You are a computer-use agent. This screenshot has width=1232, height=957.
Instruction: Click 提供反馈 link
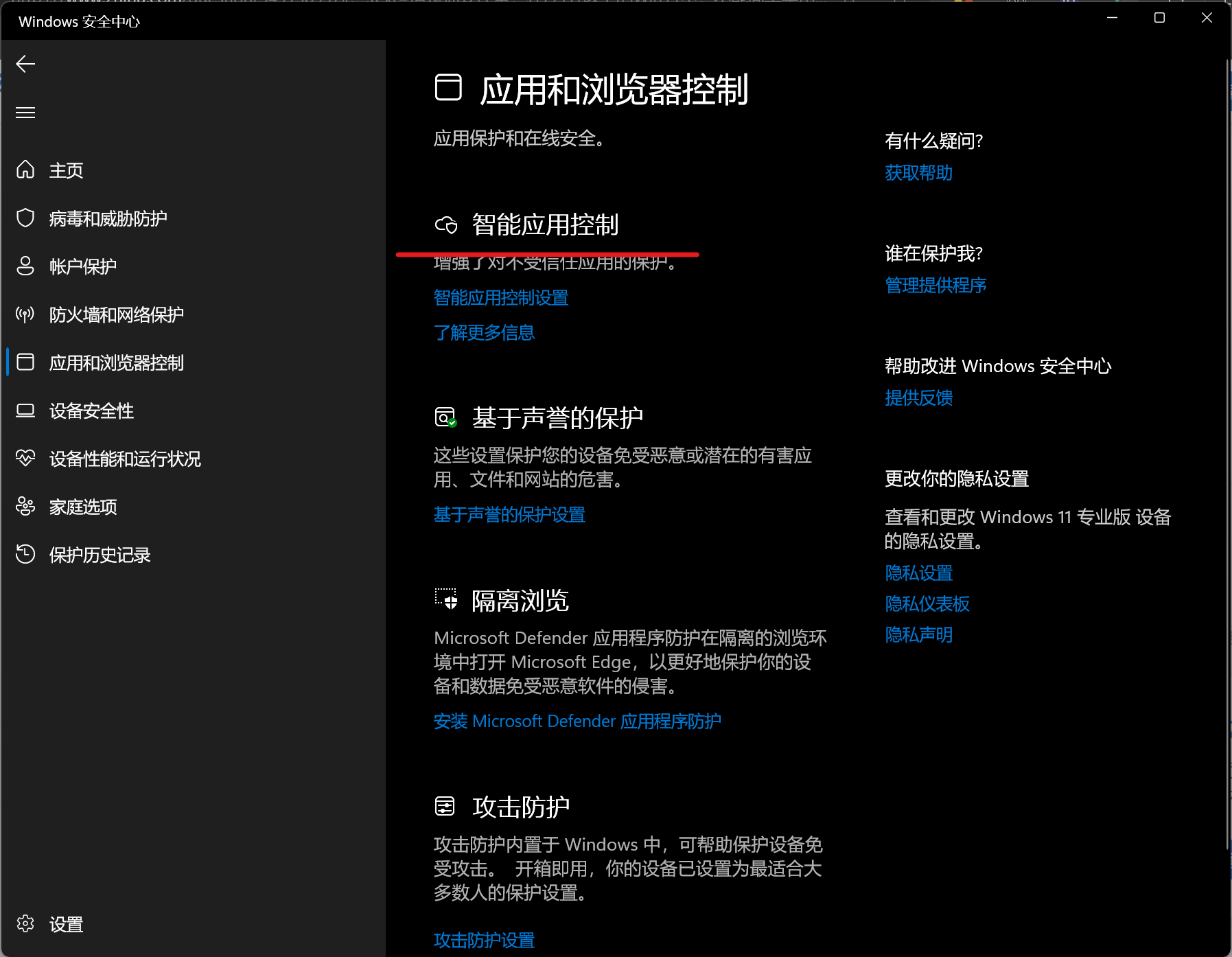point(919,398)
